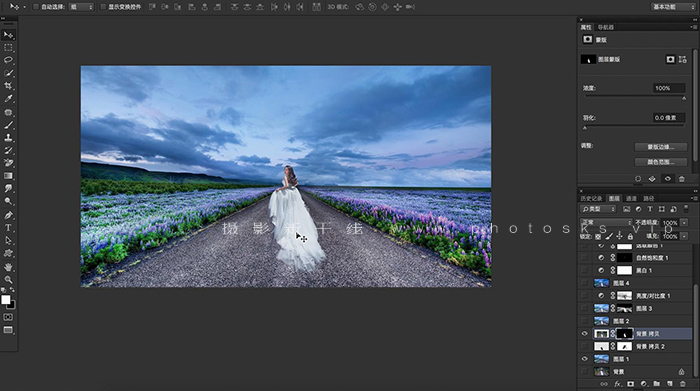700x391 pixels.
Task: Switch to the 属性 tab
Action: point(586,27)
